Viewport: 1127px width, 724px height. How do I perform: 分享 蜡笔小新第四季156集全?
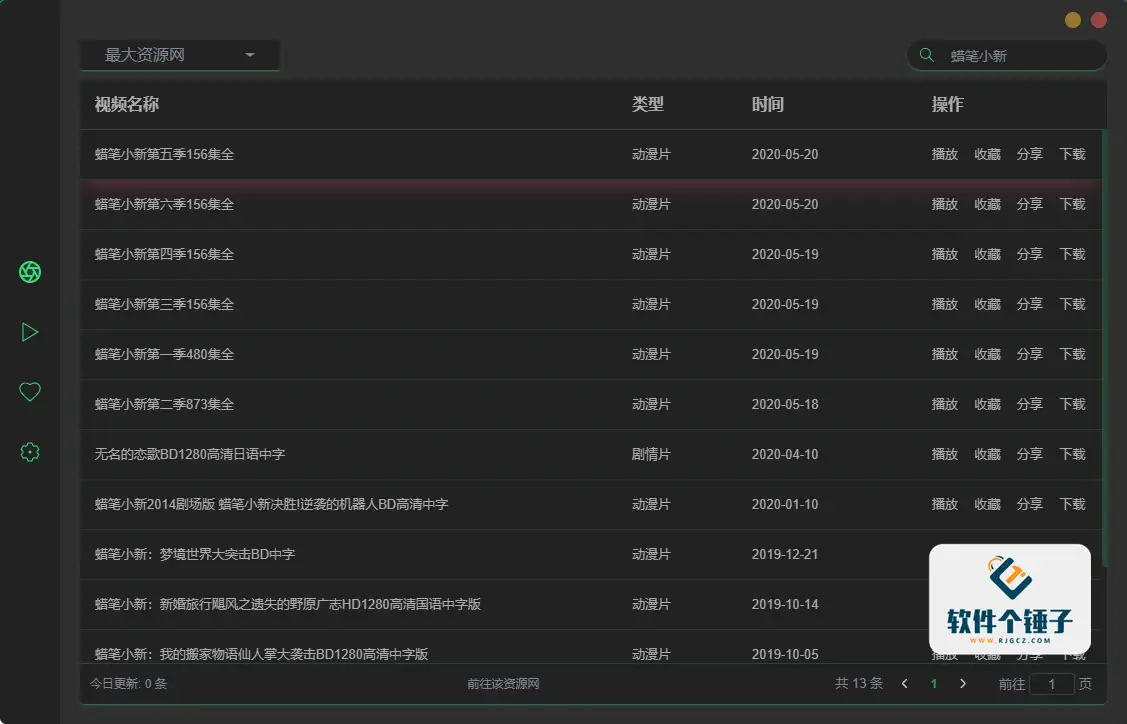(1029, 254)
